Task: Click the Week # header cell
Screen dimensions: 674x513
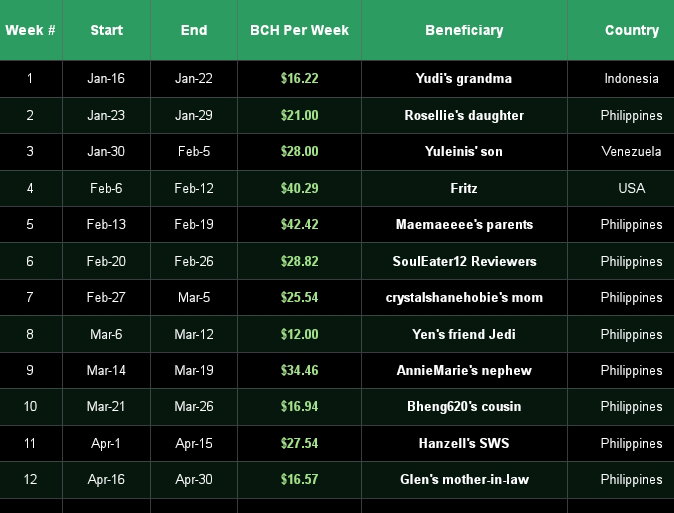Action: pyautogui.click(x=31, y=30)
